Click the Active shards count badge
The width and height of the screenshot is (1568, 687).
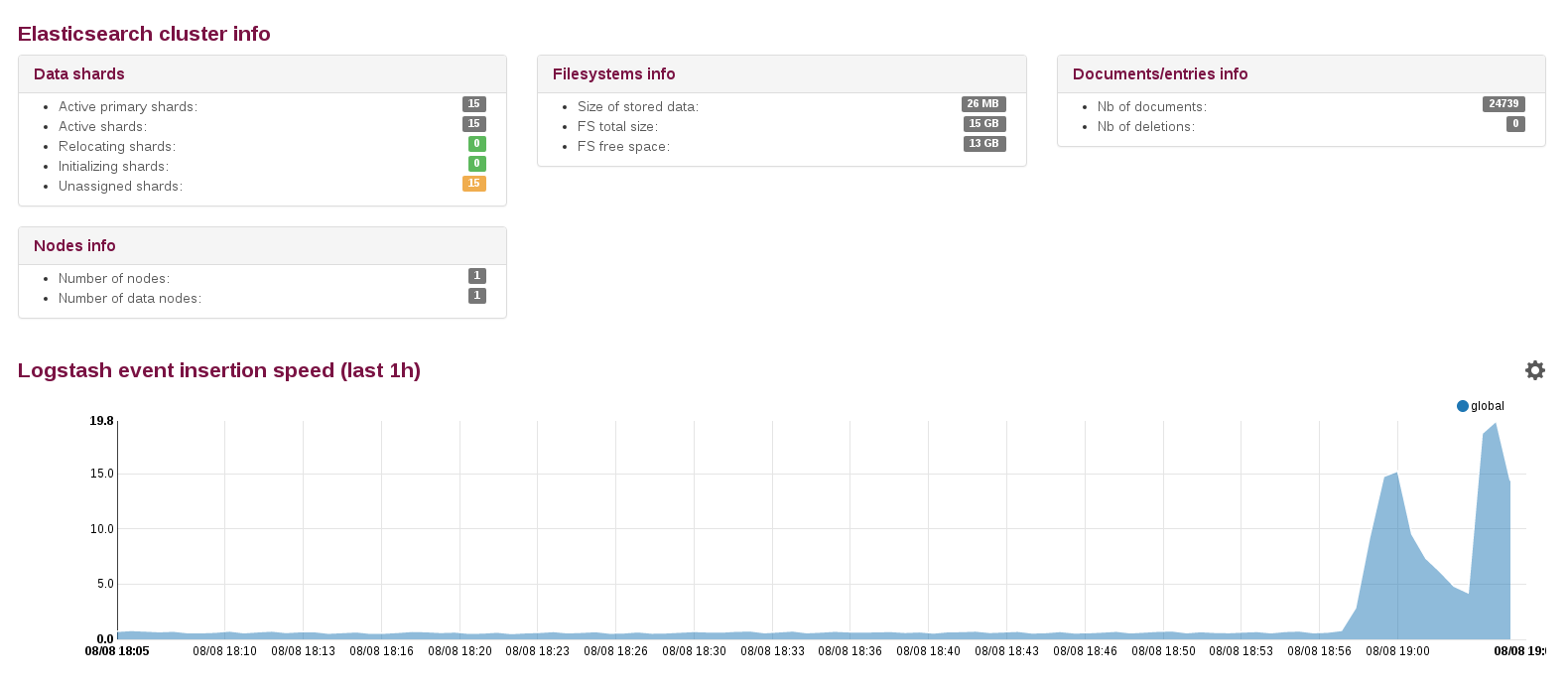tap(474, 124)
